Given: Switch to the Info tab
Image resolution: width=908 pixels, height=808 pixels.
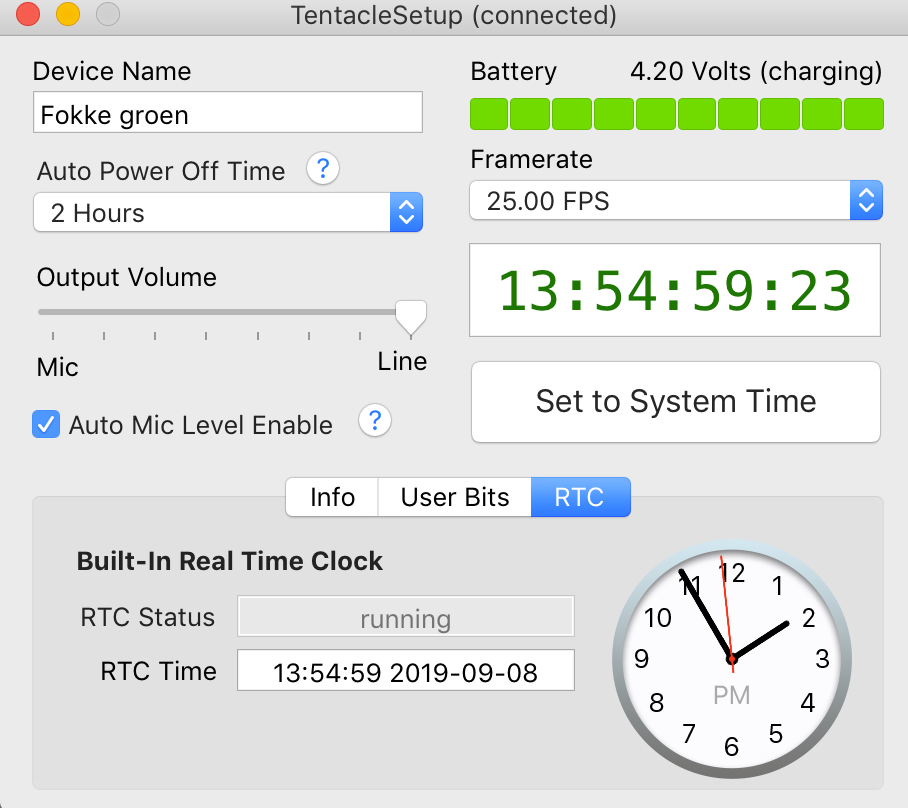Looking at the screenshot, I should pyautogui.click(x=332, y=497).
